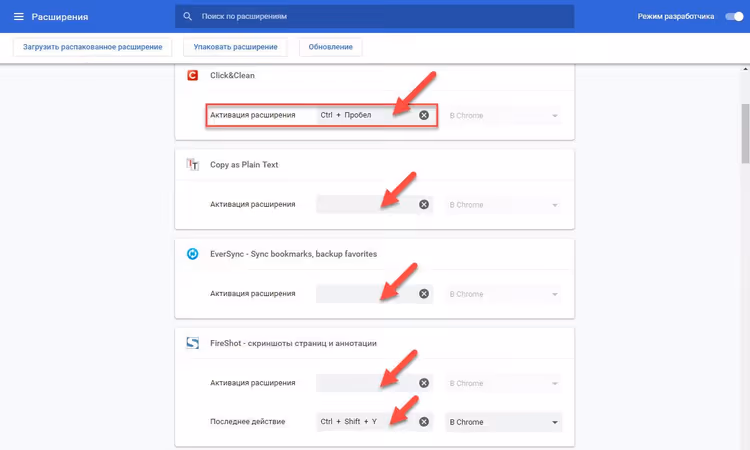Clear the Copy as Plain Text shortcut
The width and height of the screenshot is (750, 450).
pos(424,205)
